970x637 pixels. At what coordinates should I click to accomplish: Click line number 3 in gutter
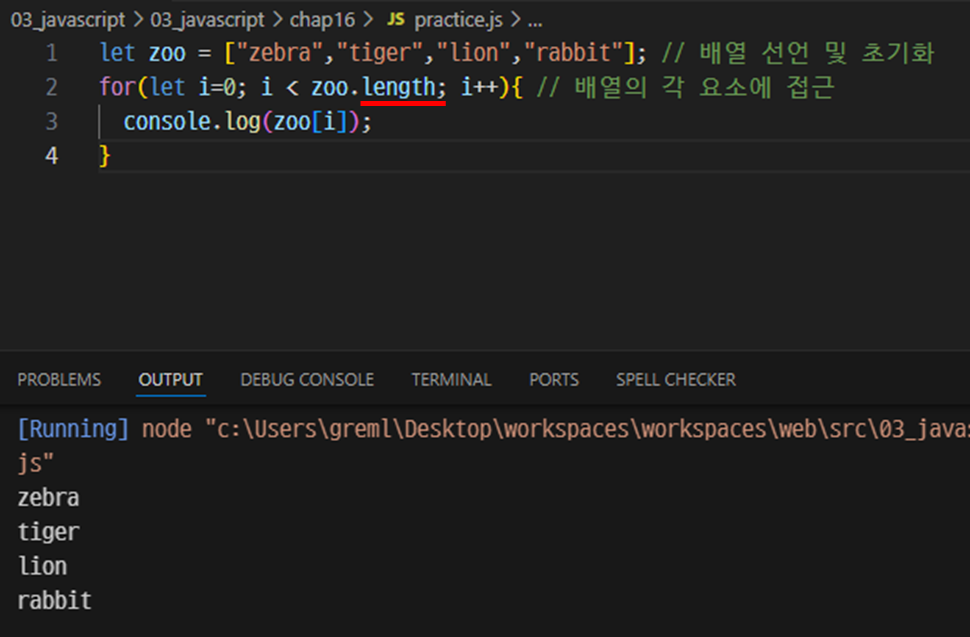tap(51, 121)
